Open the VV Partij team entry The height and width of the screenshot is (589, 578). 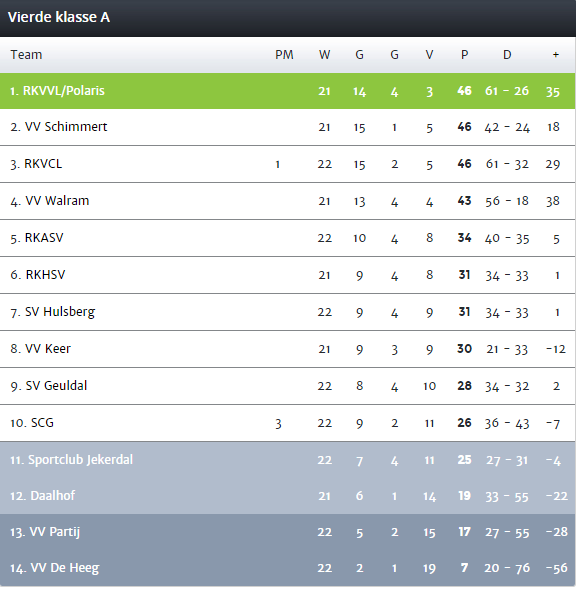point(288,532)
